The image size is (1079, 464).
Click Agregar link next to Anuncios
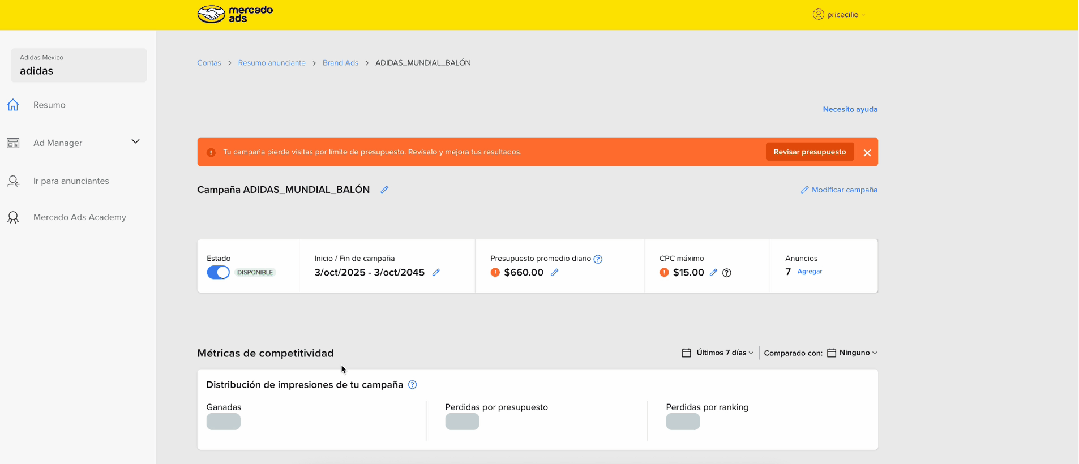pyautogui.click(x=810, y=271)
